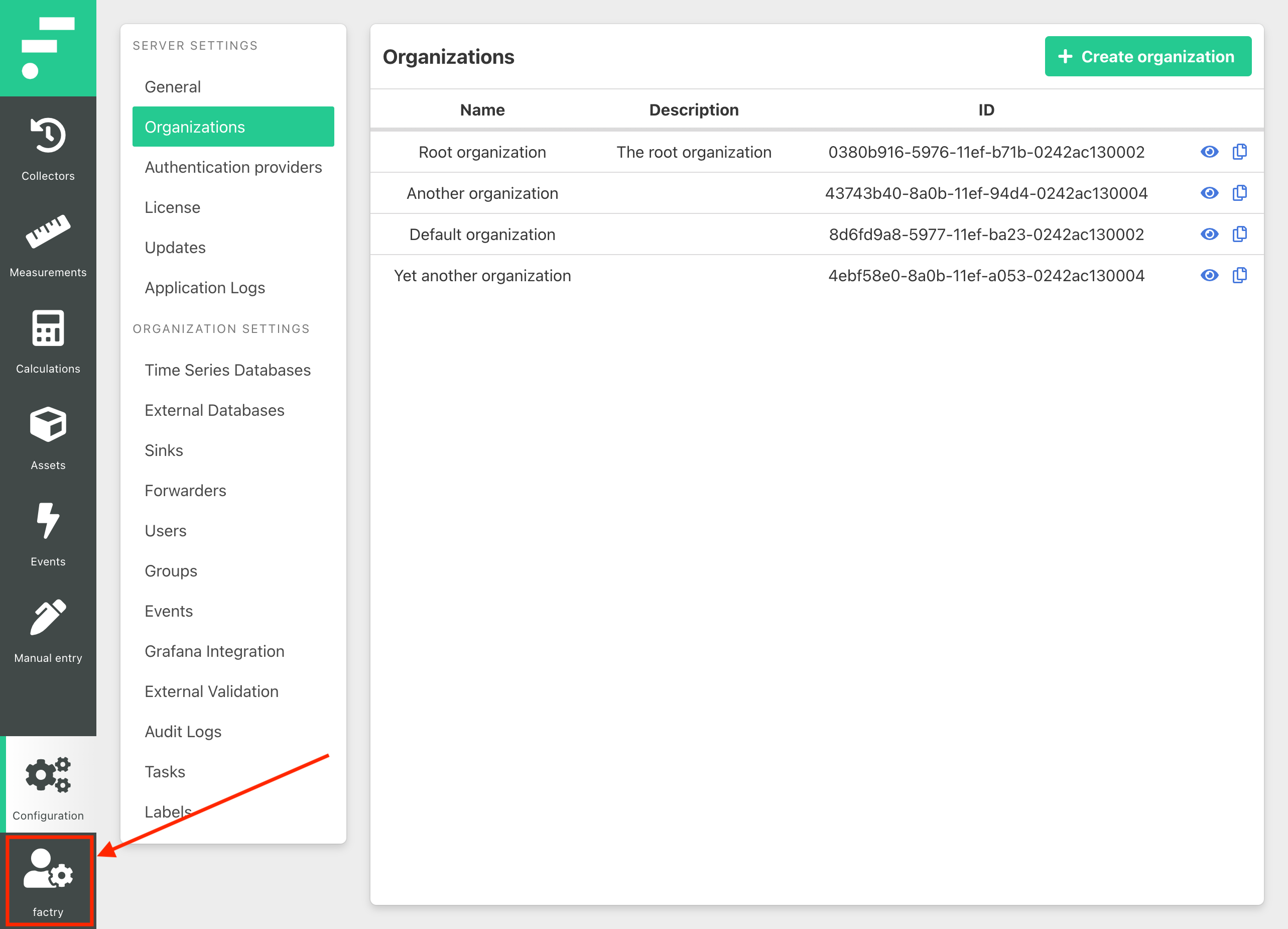This screenshot has height=929, width=1288.
Task: Go to Measurements via ruler icon
Action: pos(48,246)
